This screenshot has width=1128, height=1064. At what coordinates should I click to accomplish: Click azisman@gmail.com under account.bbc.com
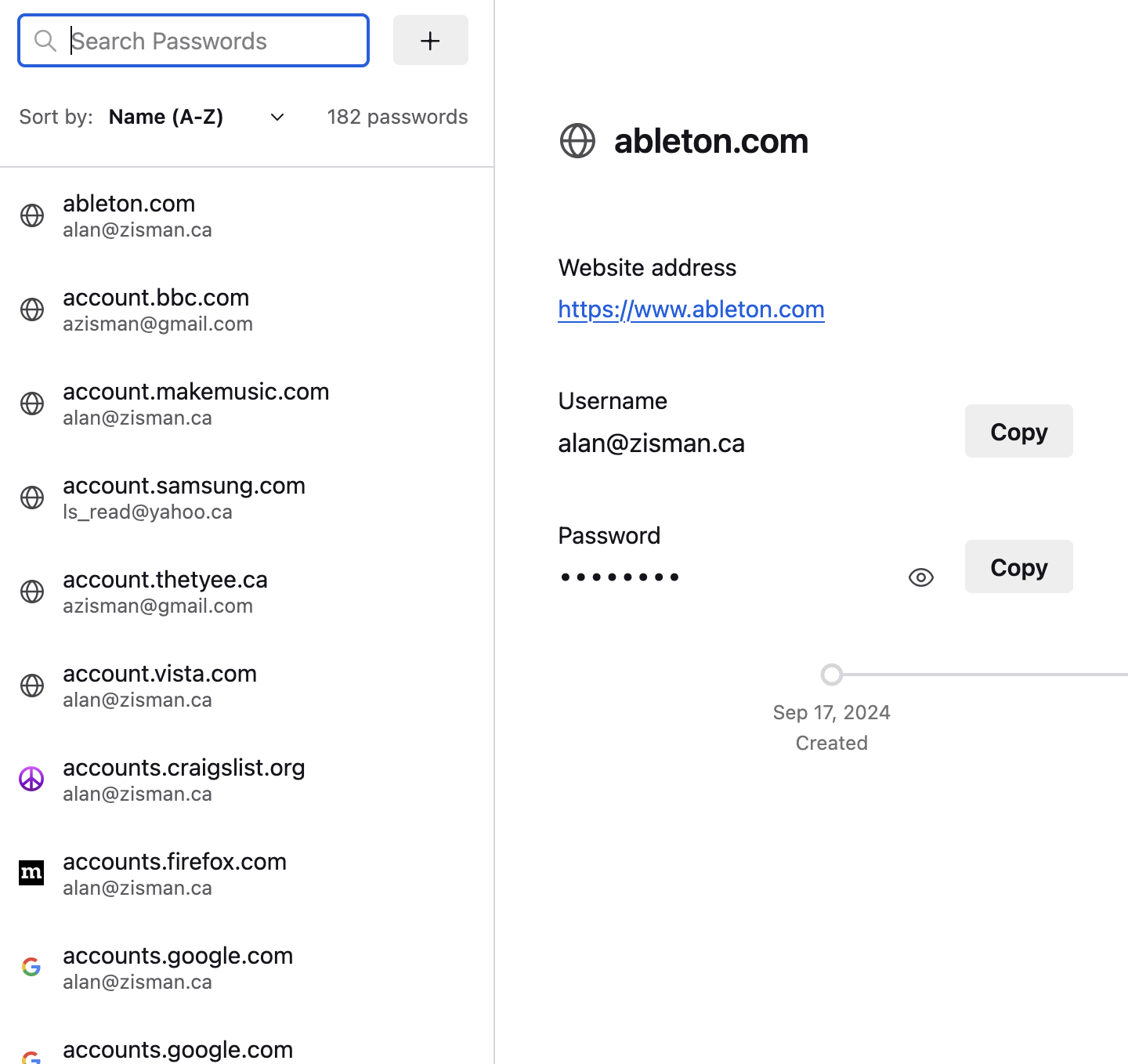click(x=158, y=324)
